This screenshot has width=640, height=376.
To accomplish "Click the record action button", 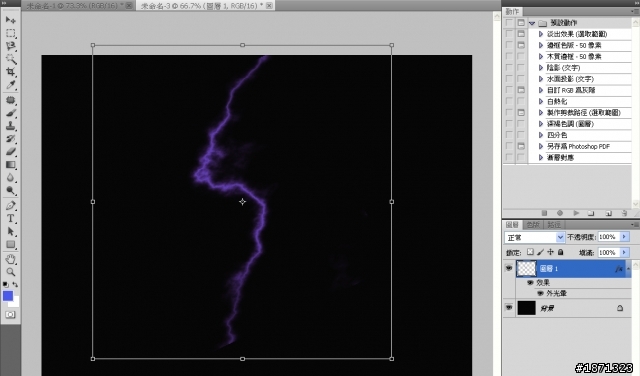I will click(x=560, y=213).
